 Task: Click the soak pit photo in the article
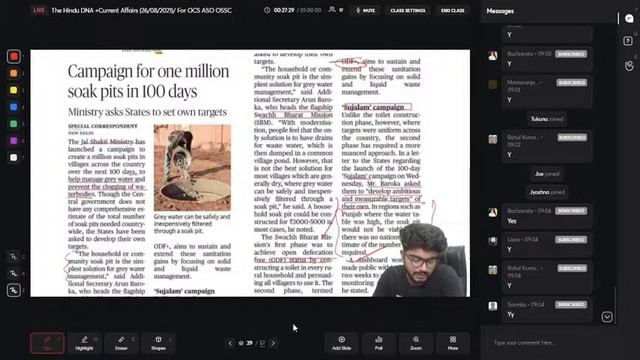192,167
